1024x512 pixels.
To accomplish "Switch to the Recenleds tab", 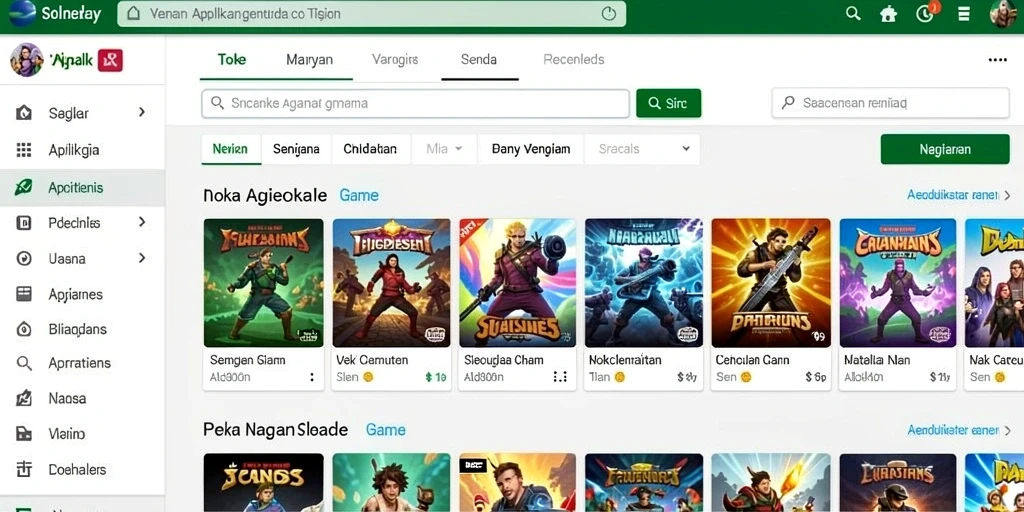I will pyautogui.click(x=573, y=59).
